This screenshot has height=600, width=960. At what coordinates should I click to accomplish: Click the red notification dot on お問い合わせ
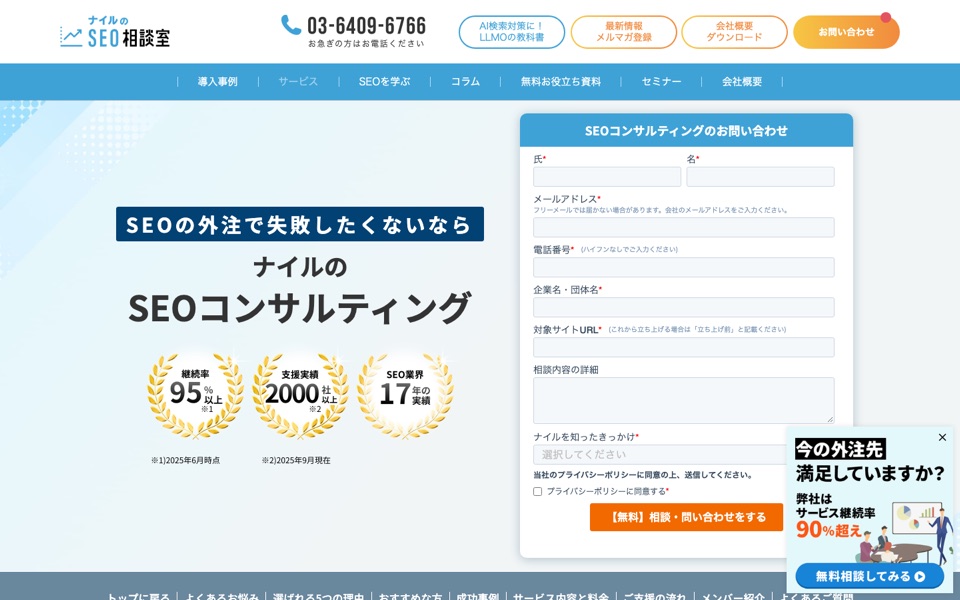click(886, 17)
